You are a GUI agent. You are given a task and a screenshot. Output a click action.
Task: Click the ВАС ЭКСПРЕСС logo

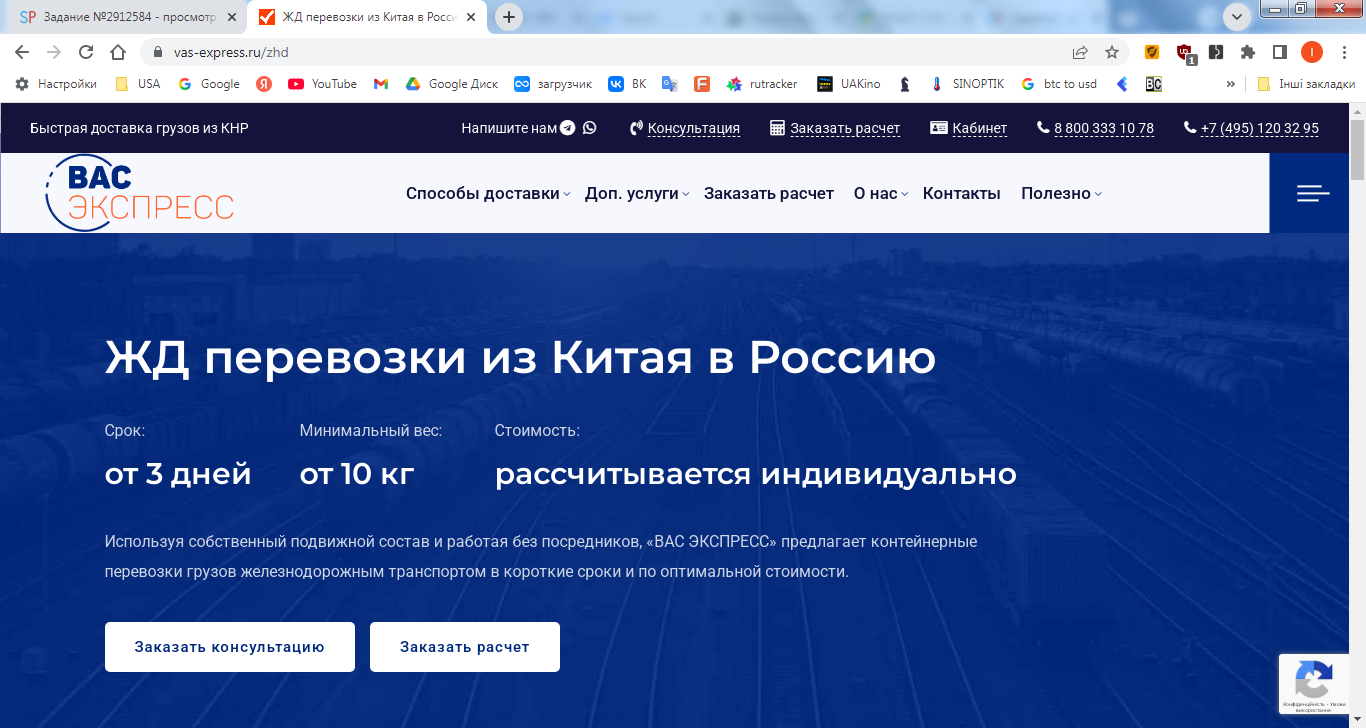pos(139,193)
